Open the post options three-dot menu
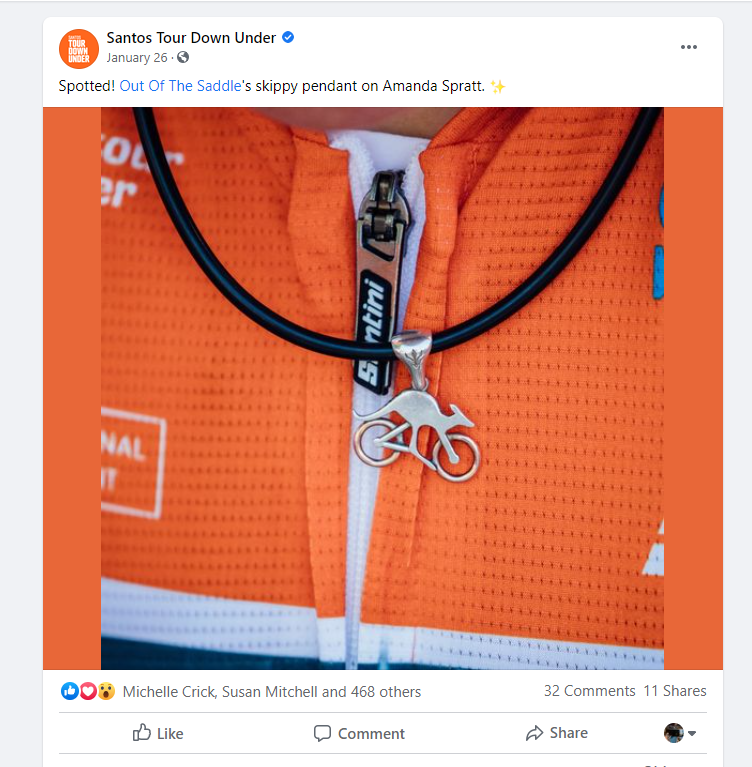752x767 pixels. 688,47
